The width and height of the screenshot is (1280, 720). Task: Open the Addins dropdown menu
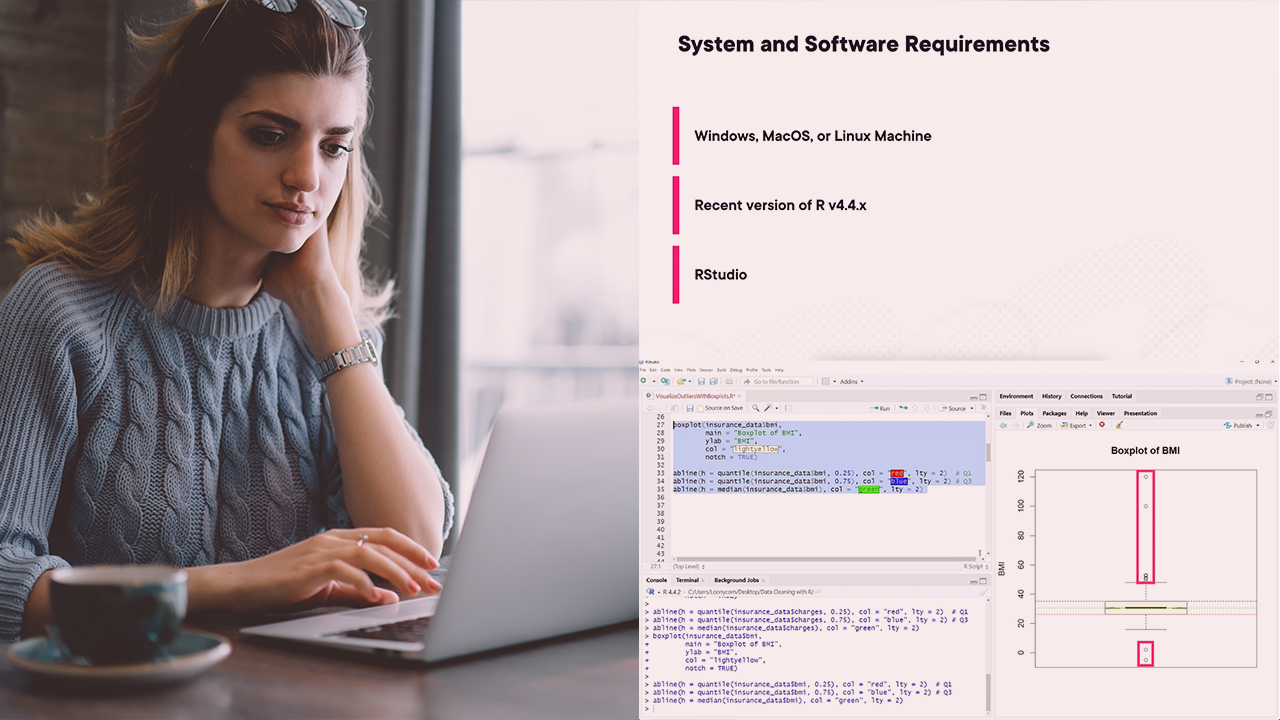(851, 381)
